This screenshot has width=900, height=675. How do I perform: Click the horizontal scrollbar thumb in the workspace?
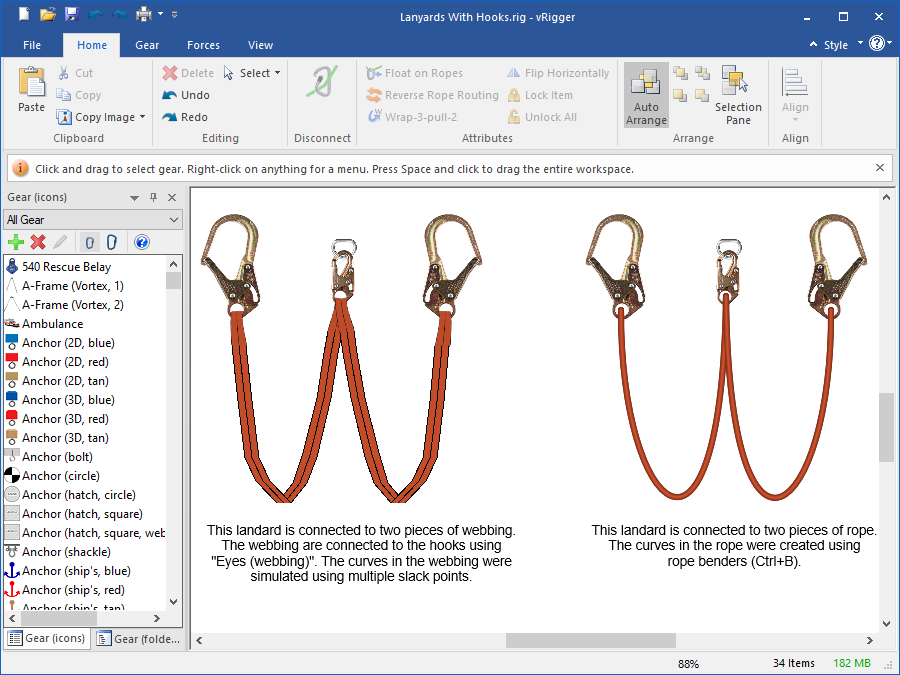pos(590,640)
